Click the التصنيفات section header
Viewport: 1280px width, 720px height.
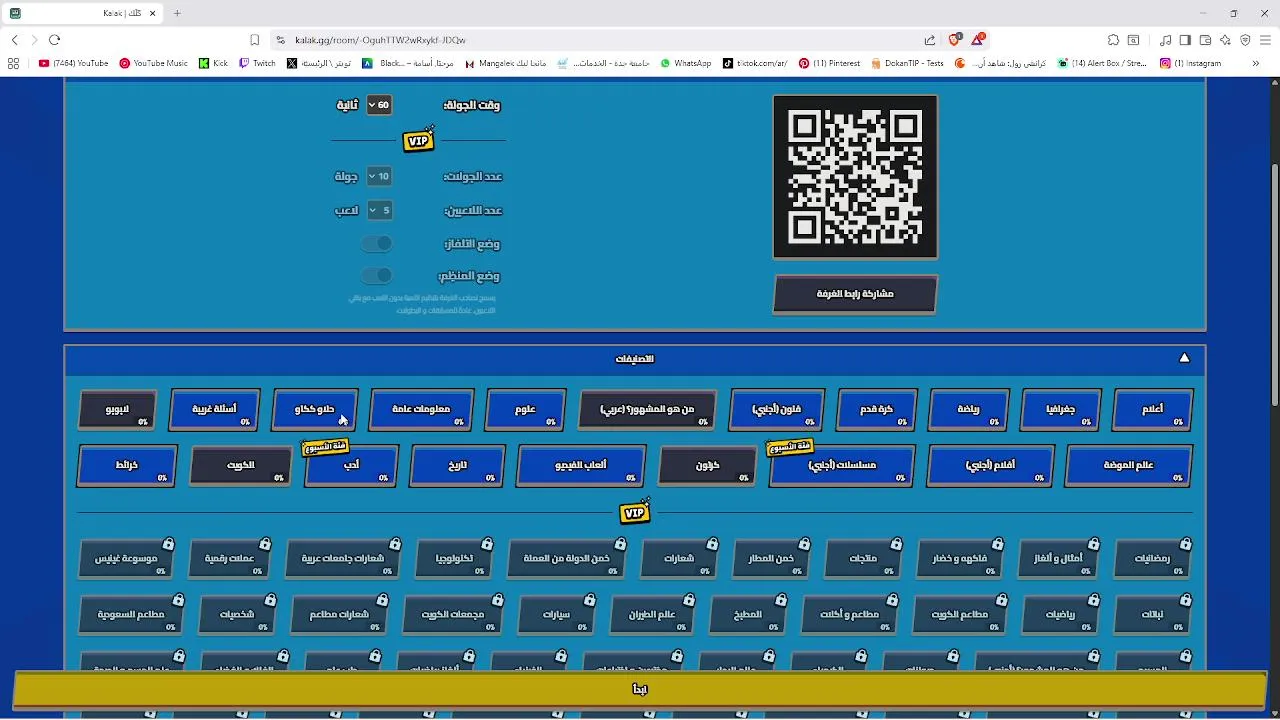635,358
